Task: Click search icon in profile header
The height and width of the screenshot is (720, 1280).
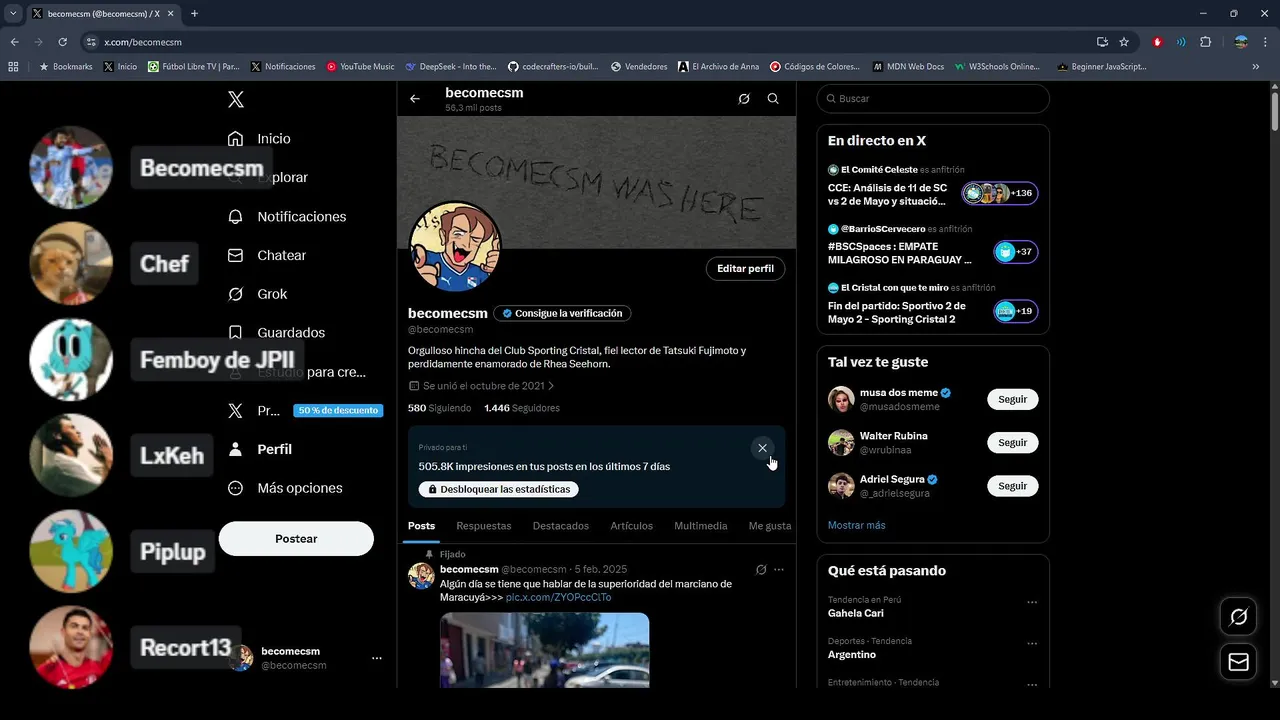Action: click(x=773, y=99)
